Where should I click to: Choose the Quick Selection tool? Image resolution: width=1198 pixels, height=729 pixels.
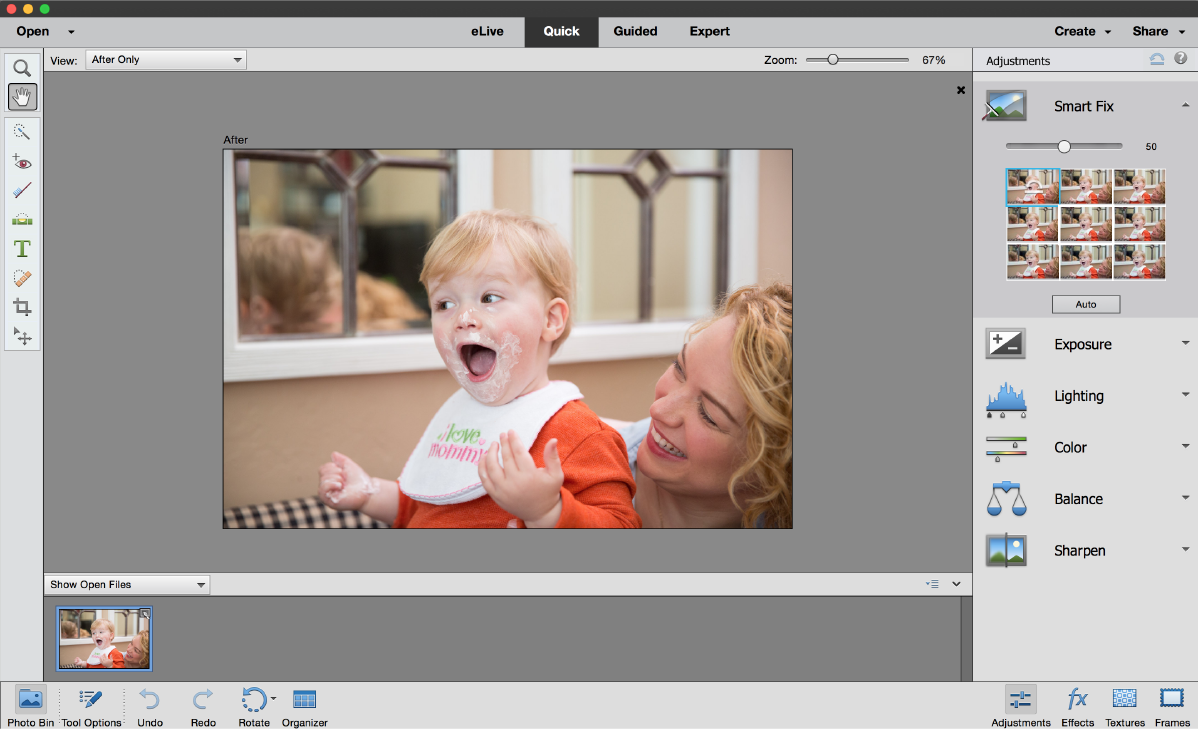coord(22,131)
